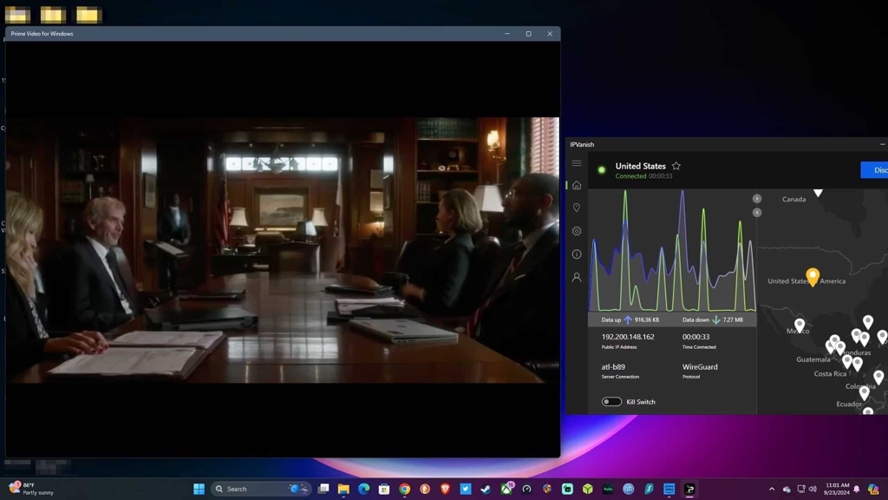Click the Info icon in IPVanish sidebar

click(x=577, y=254)
